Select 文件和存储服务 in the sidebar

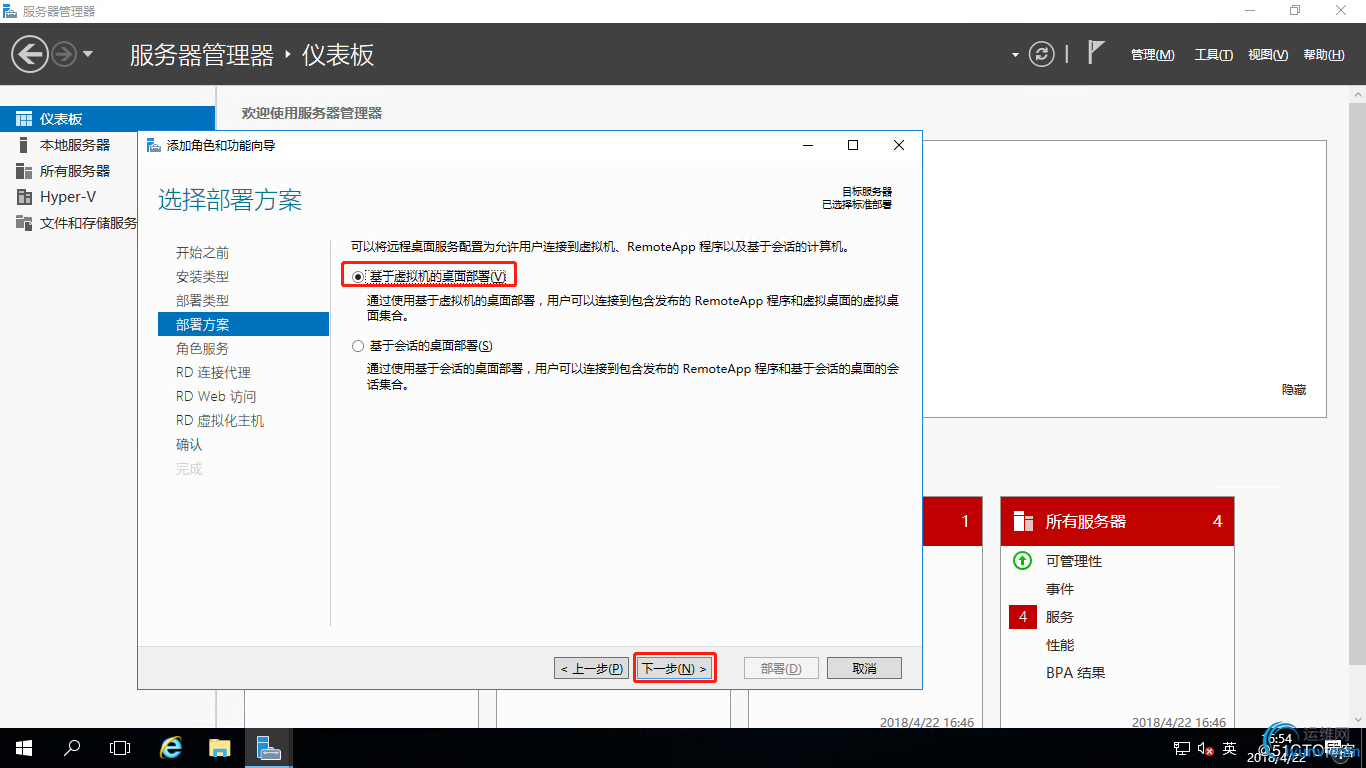pos(88,223)
